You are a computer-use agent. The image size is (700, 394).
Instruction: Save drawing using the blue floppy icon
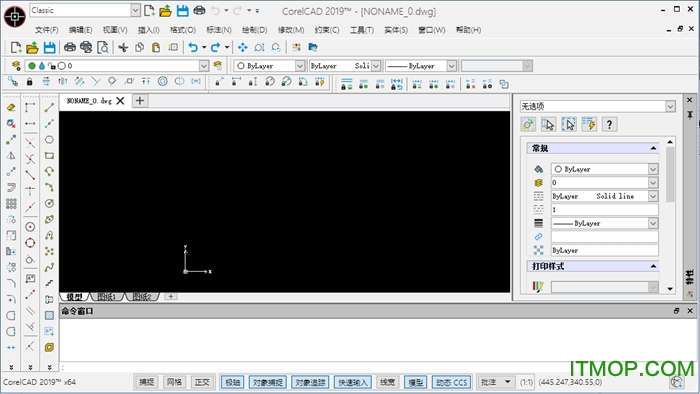pos(49,47)
